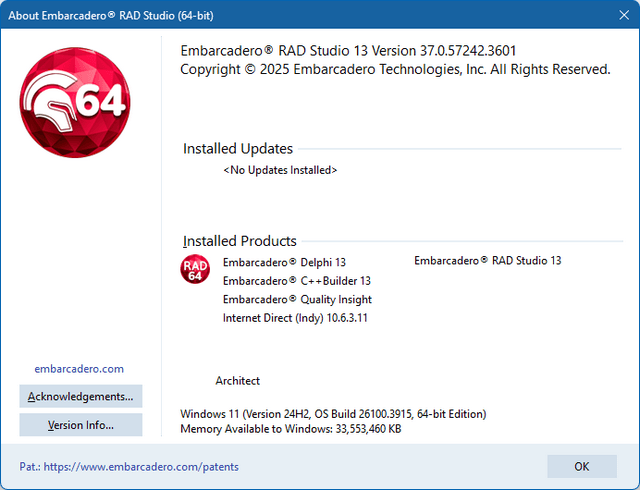
Task: Click the Installed Updates heading
Action: pyautogui.click(x=237, y=149)
